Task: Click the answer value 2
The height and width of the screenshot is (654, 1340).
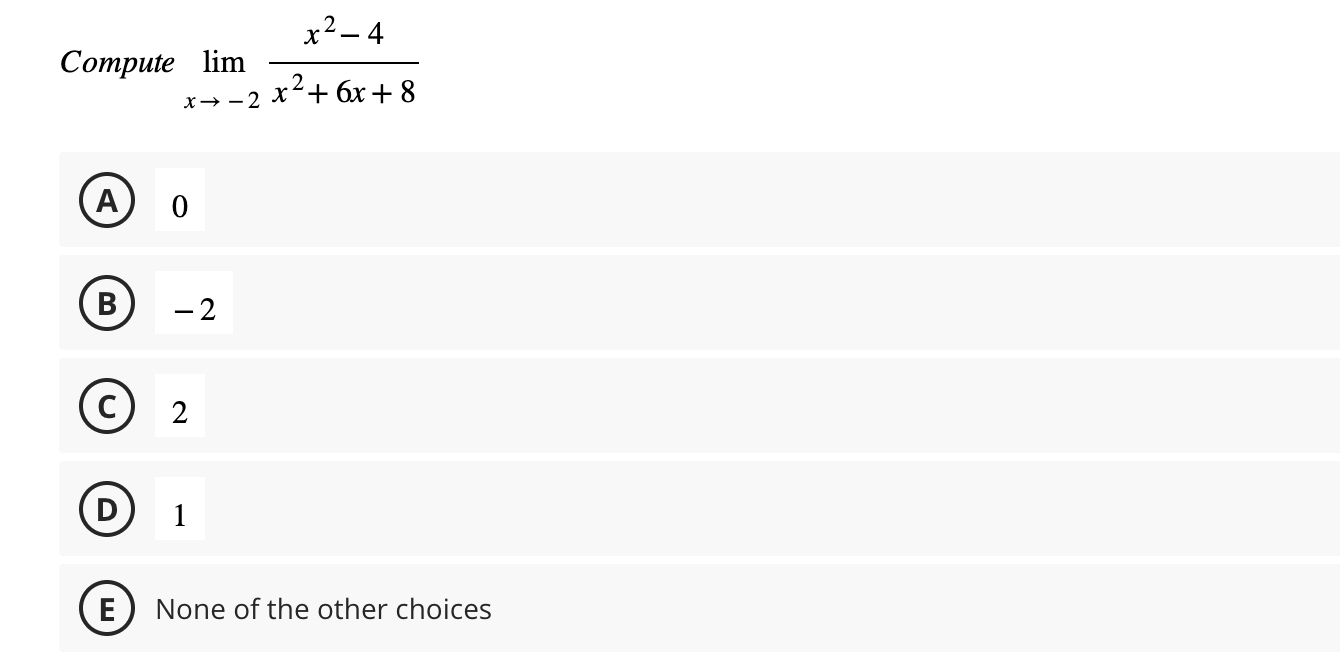Action: point(179,410)
